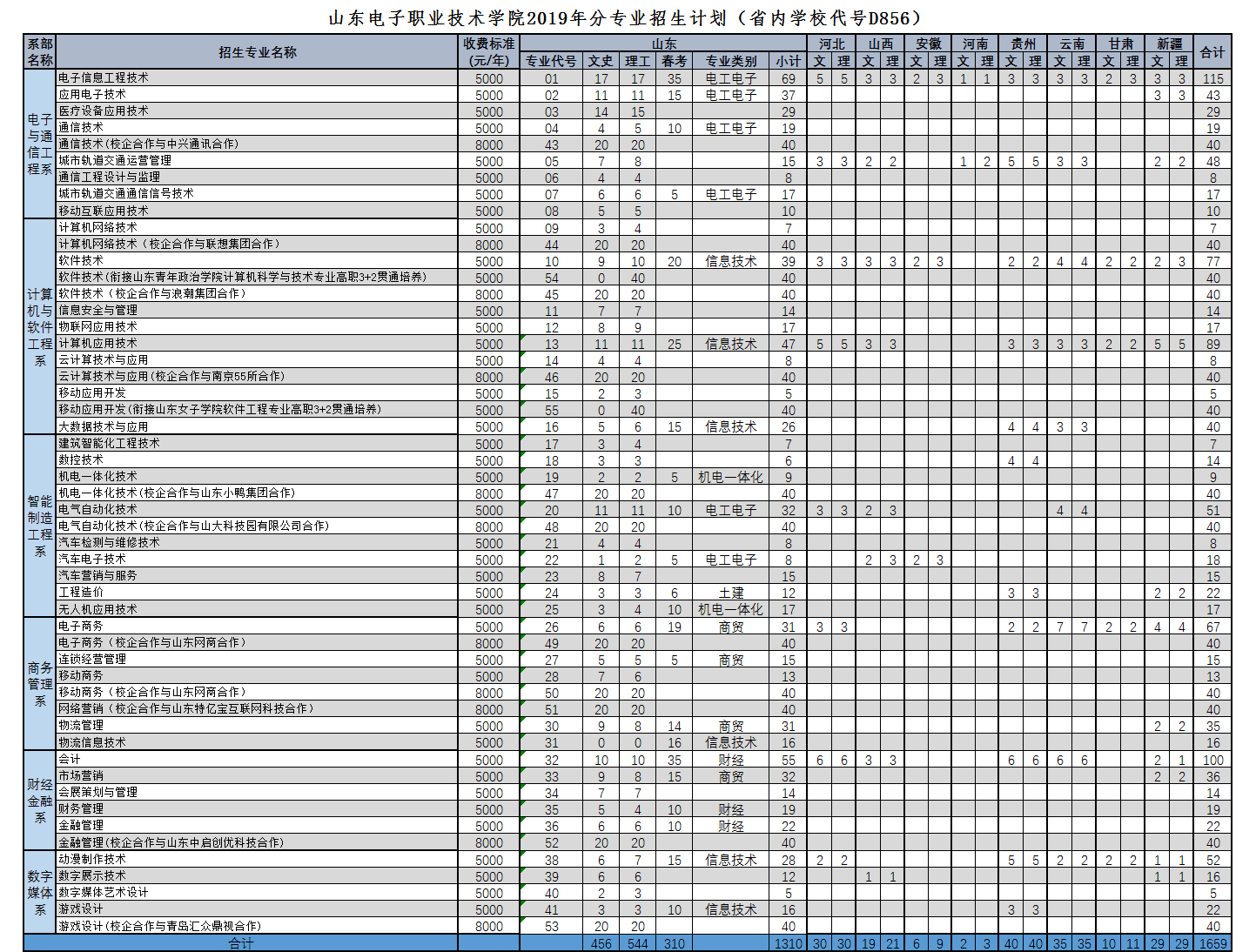Select major name "汽车检测与维修技术"
1256x952 pixels.
109,542
